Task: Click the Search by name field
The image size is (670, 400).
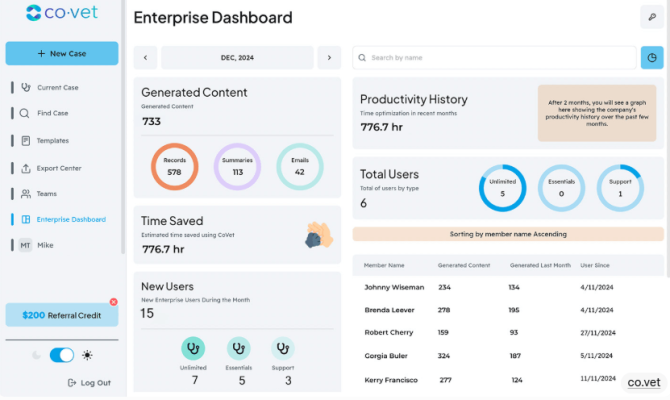Action: [x=495, y=58]
